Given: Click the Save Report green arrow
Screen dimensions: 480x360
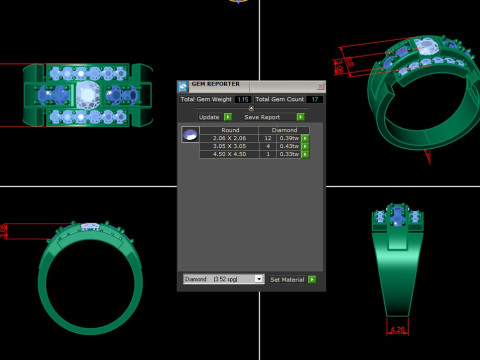Looking at the screenshot, I should click(x=300, y=117).
